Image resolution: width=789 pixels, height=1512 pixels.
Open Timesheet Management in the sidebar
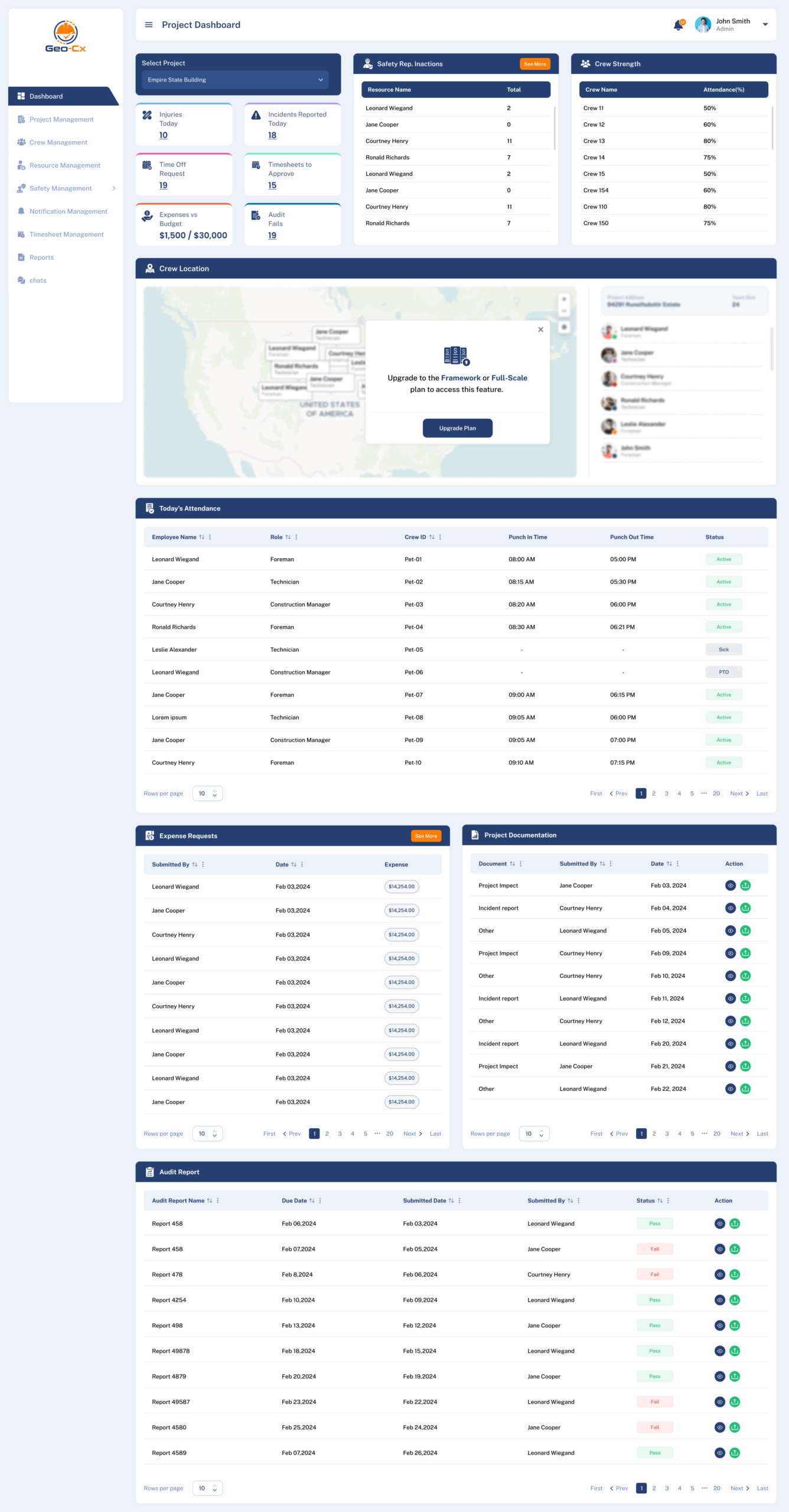[x=67, y=234]
